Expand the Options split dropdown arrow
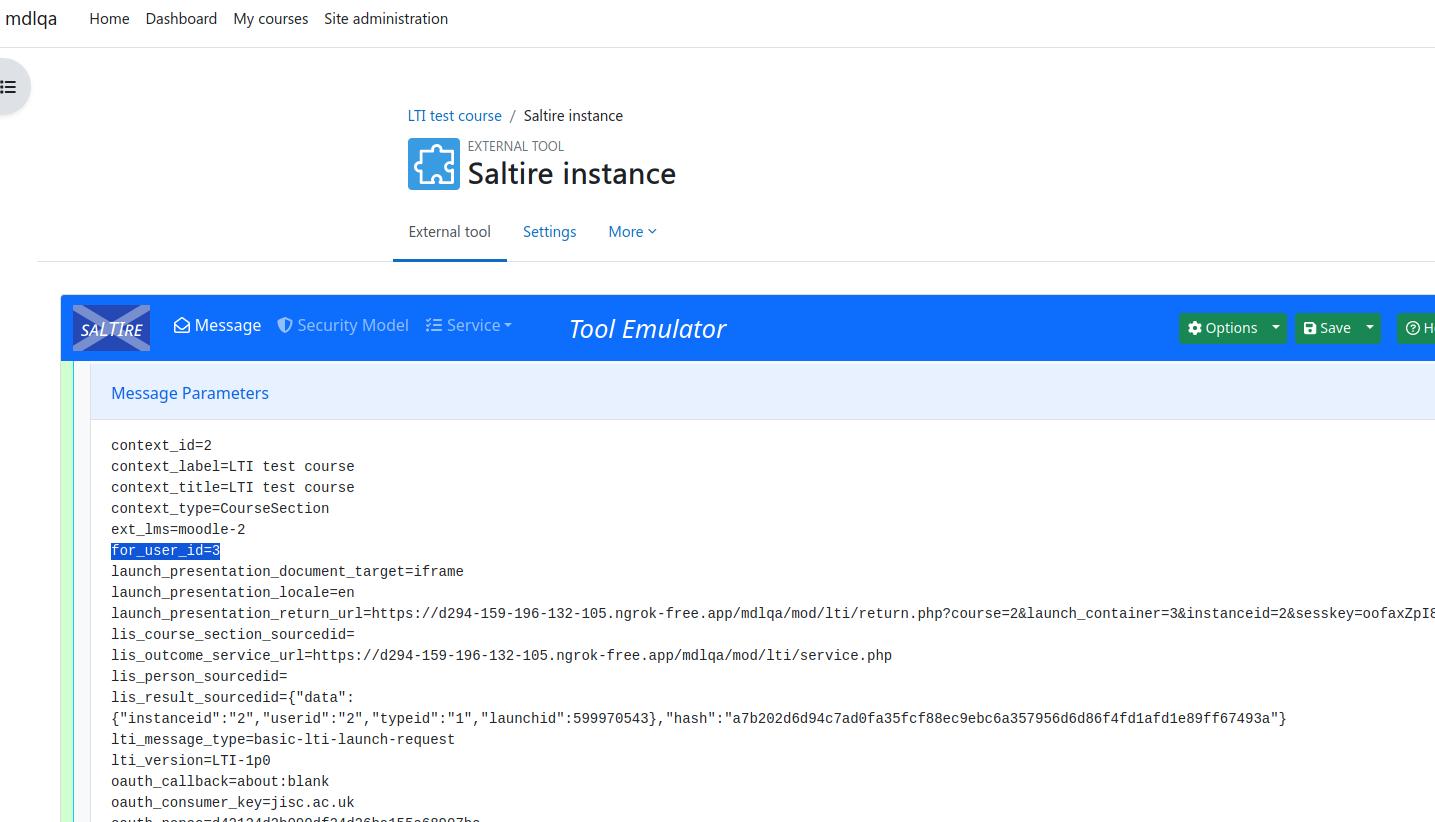This screenshot has width=1435, height=822. coord(1275,328)
